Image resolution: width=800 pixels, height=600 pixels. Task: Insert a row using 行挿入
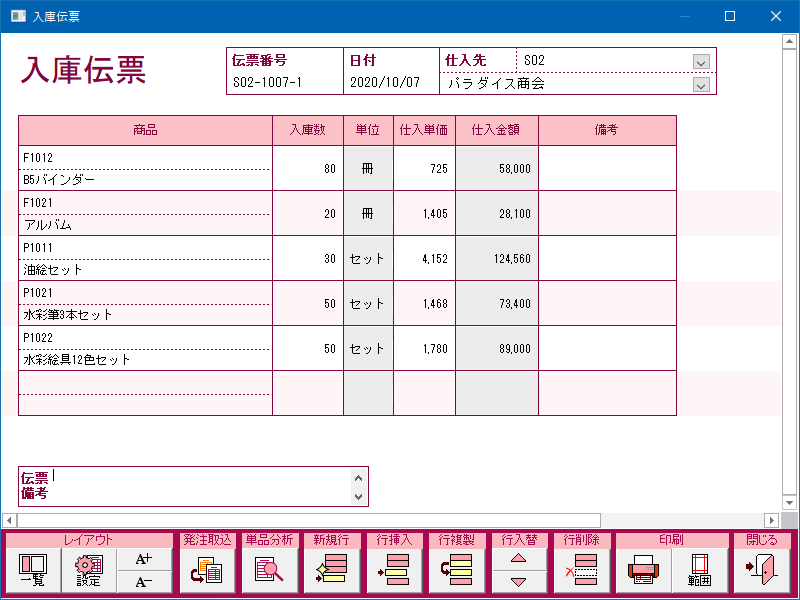point(394,571)
